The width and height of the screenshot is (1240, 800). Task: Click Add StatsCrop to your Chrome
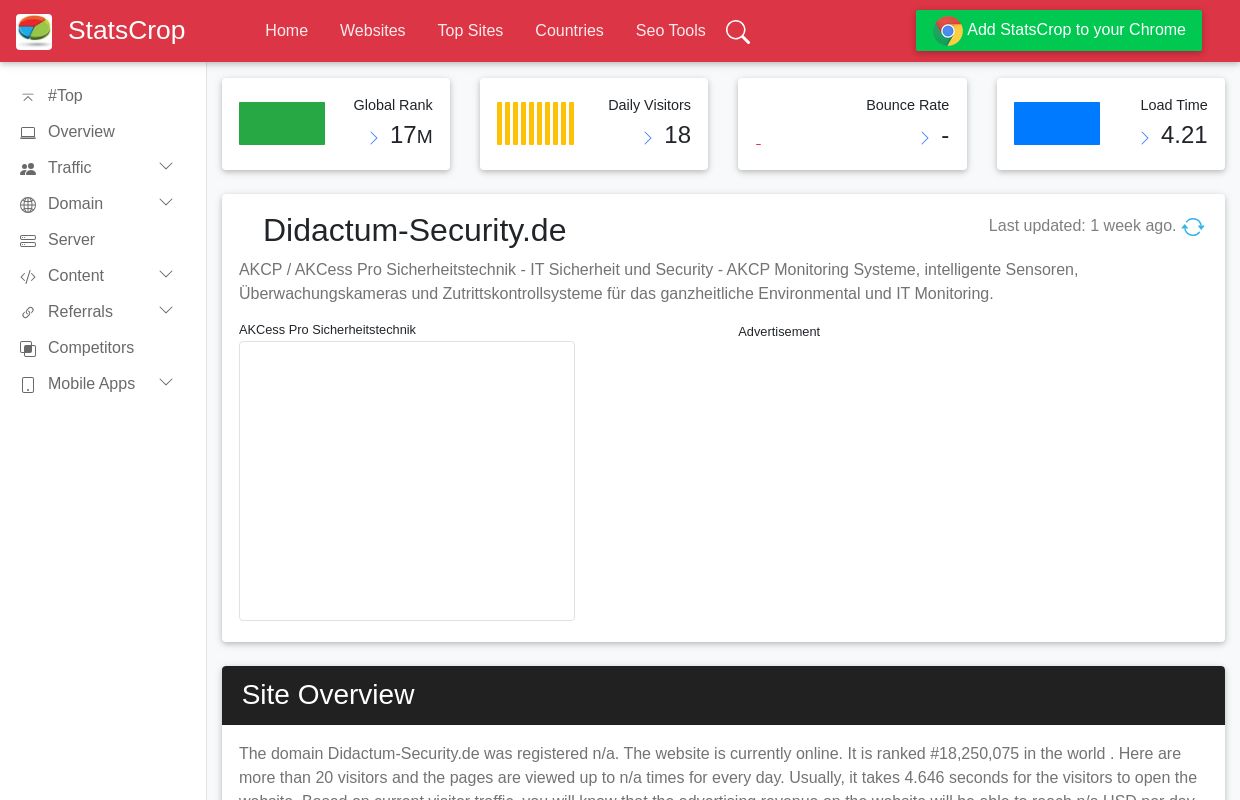[x=1059, y=30]
